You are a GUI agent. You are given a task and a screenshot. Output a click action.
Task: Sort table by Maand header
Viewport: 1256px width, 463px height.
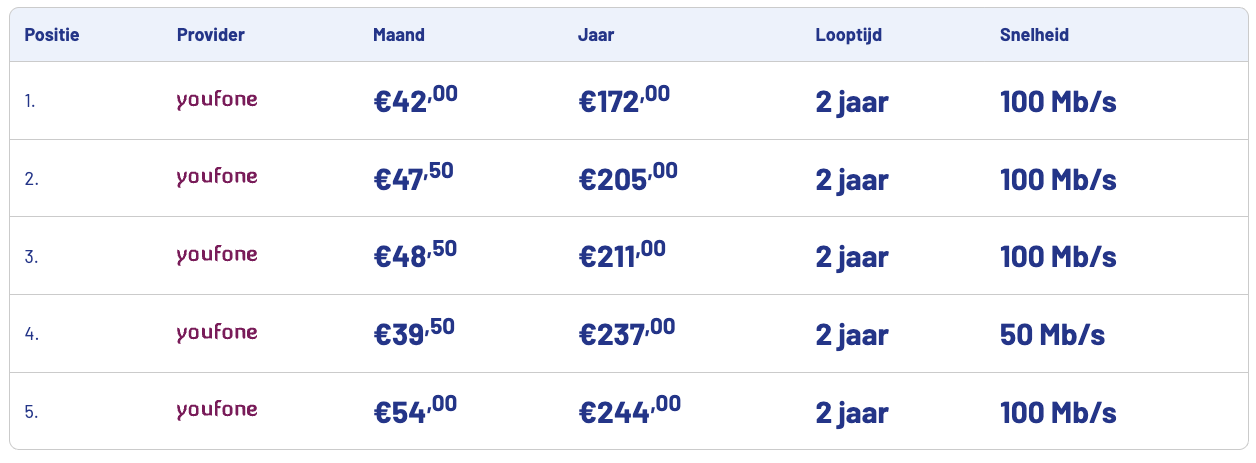coord(399,35)
